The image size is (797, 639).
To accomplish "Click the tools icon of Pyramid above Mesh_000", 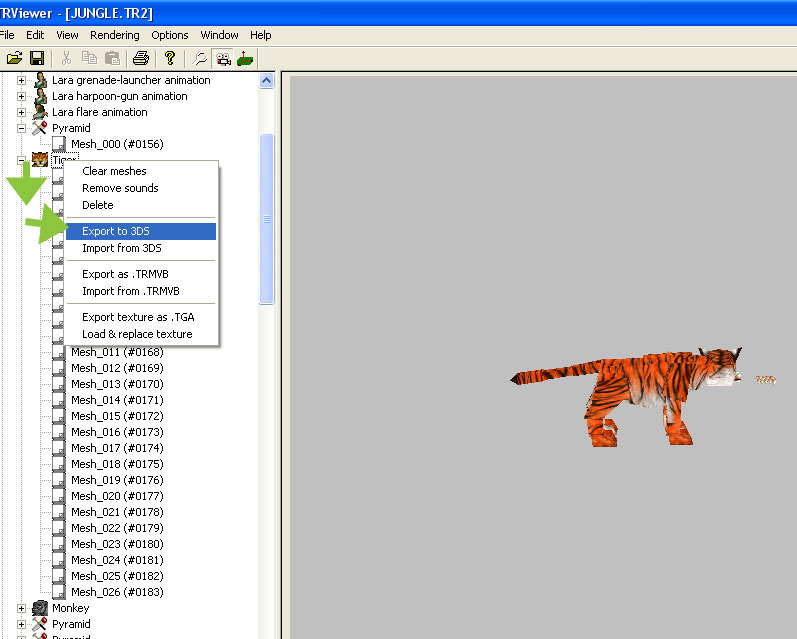I will click(40, 128).
